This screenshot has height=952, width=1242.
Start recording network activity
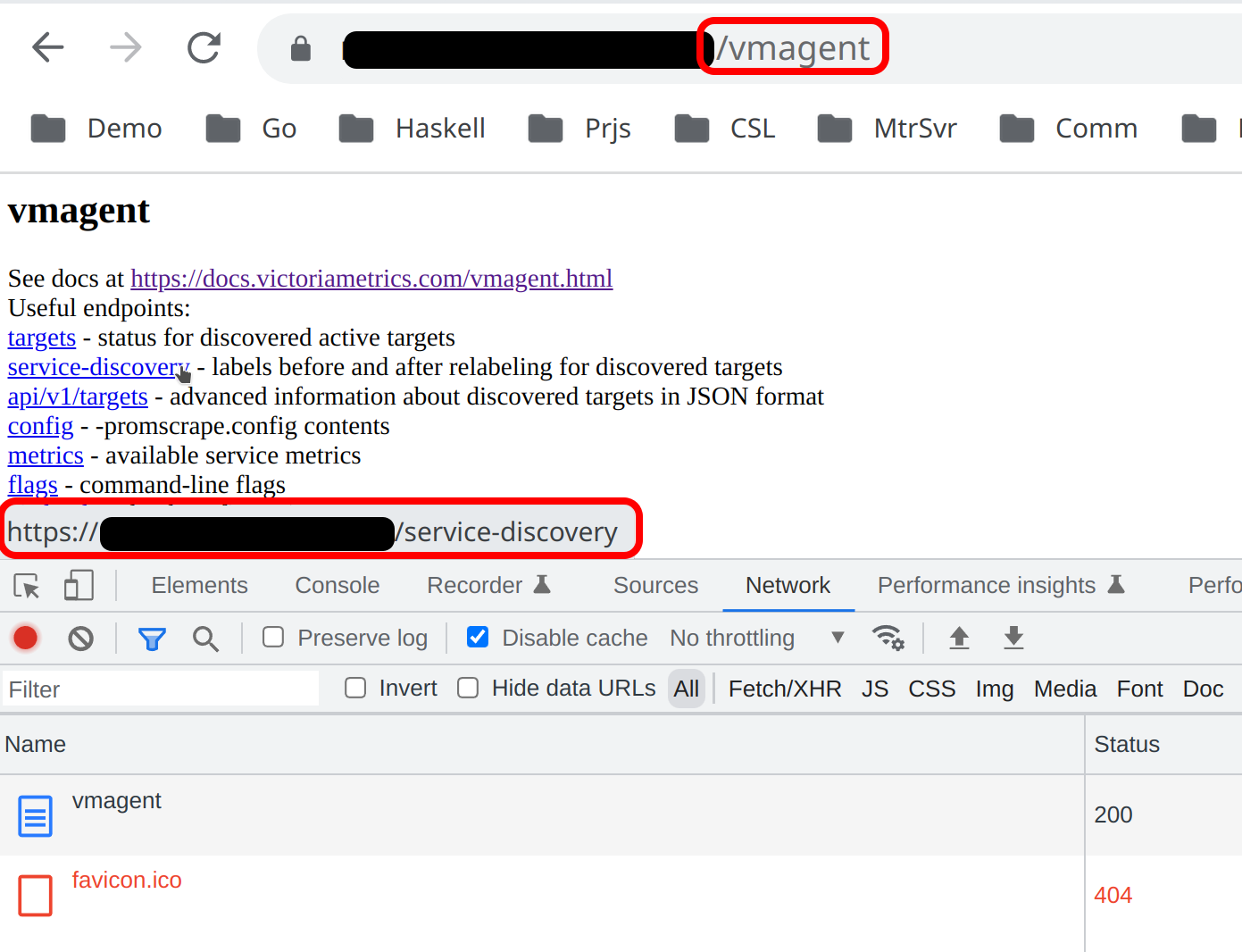click(x=25, y=638)
